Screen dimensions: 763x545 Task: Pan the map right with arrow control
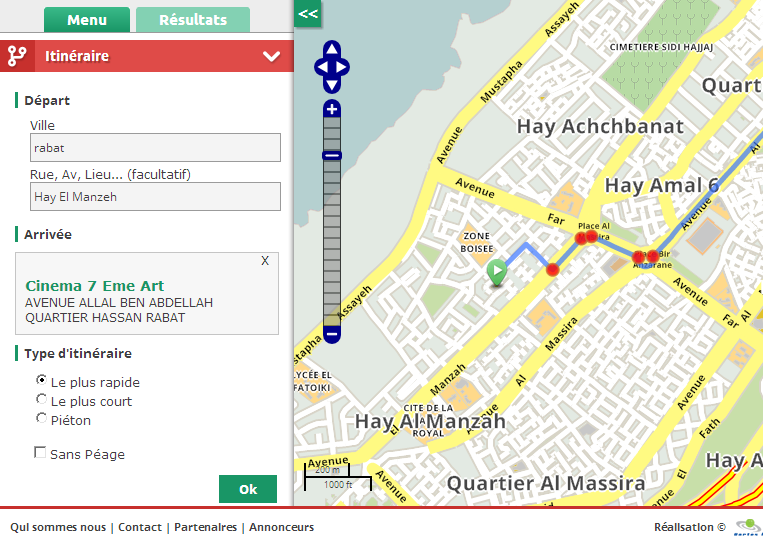coord(343,67)
